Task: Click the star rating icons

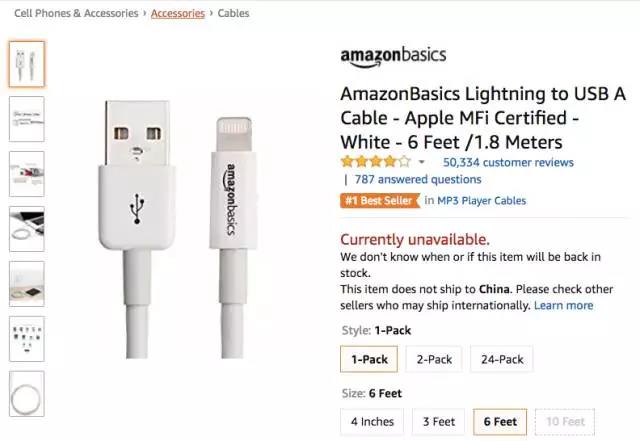Action: (x=375, y=161)
